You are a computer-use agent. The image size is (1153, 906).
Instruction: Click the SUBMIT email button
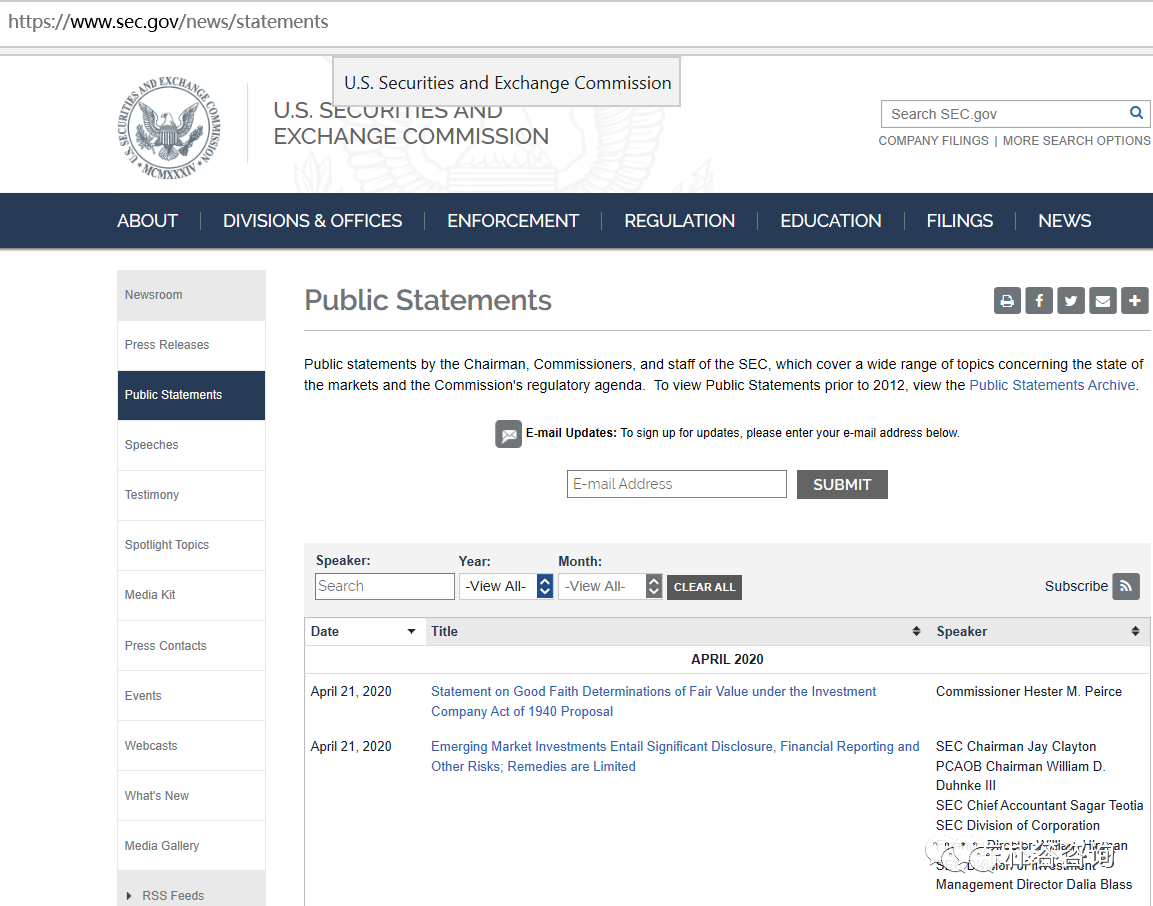point(842,485)
